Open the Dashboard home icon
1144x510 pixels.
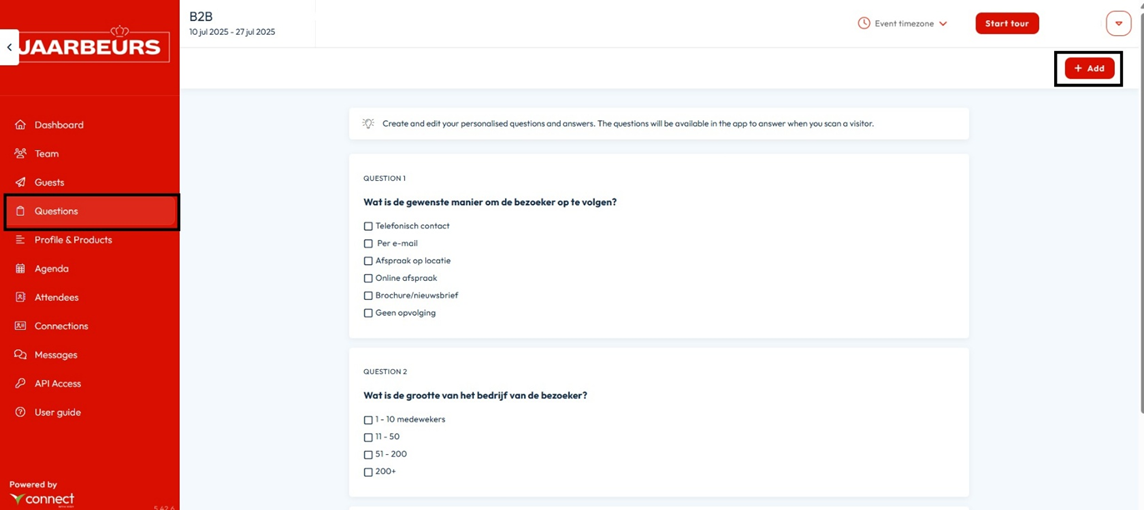coord(20,125)
